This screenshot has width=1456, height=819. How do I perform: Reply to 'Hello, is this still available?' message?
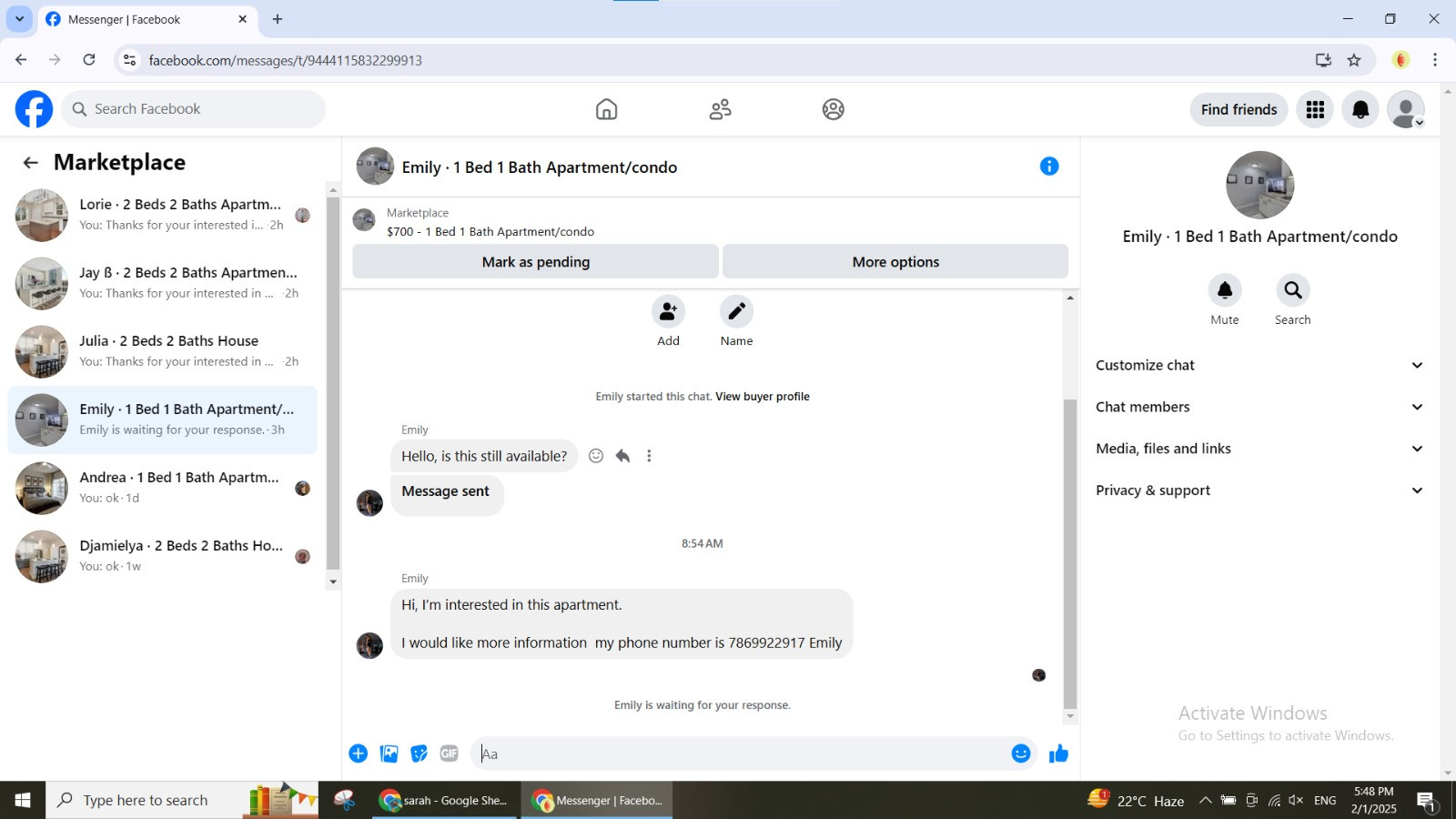(622, 456)
